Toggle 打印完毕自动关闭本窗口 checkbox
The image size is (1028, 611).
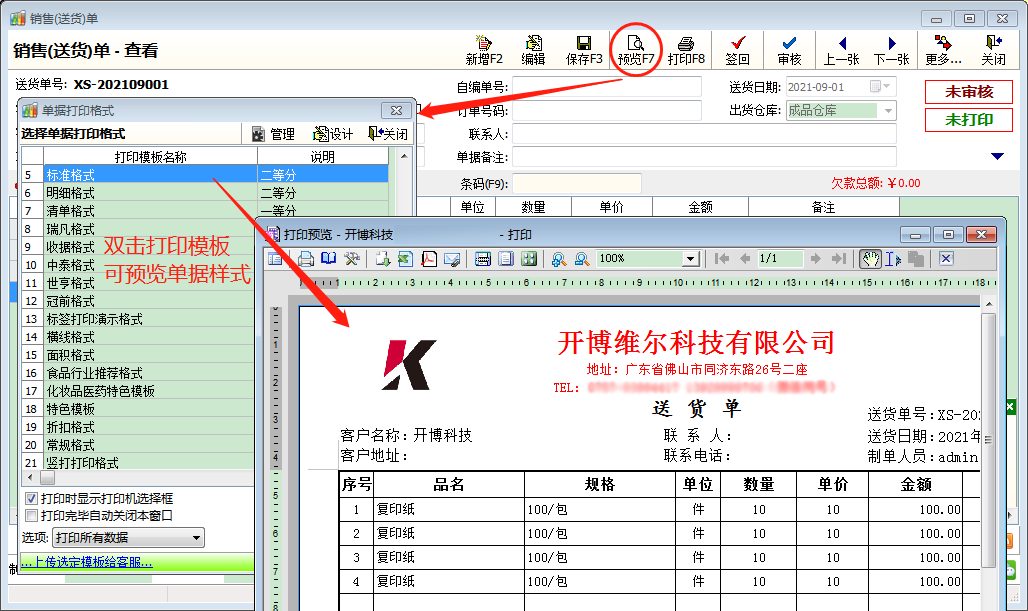tap(31, 516)
